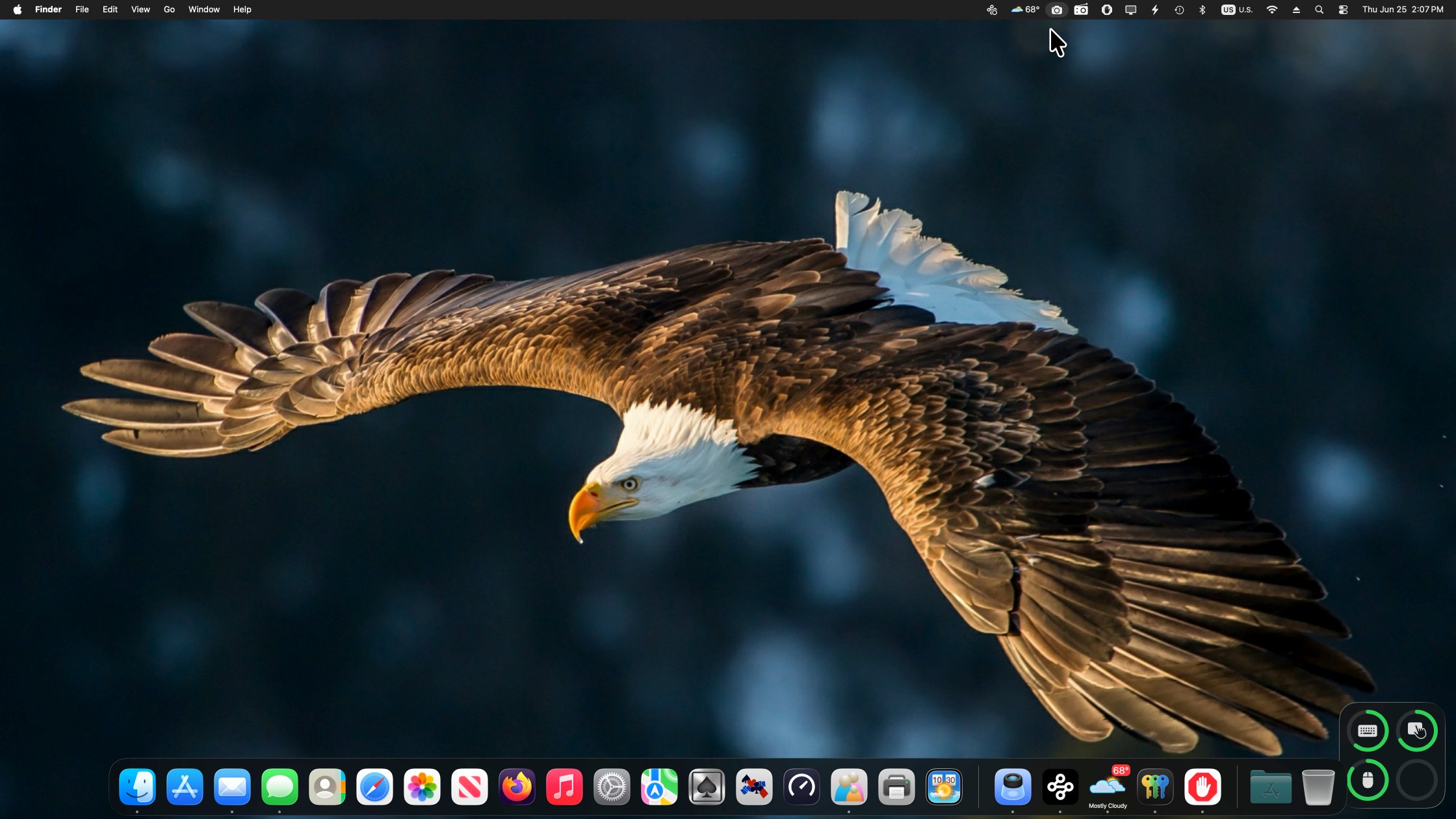Click the eject menu bar icon
Screen dimensions: 1456x819
1296,10
